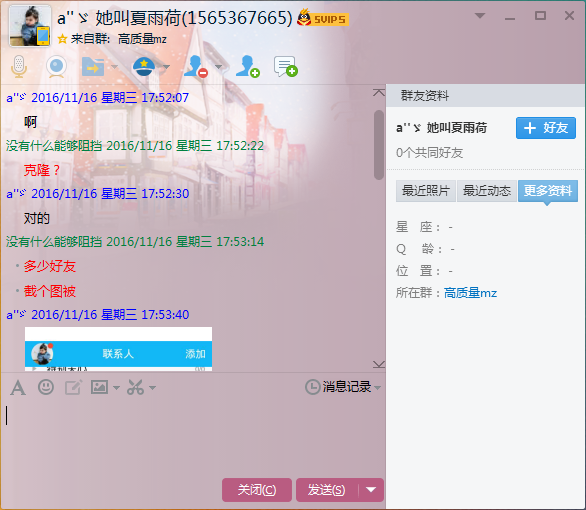
Task: Switch to the 最近动态 tab
Action: [x=487, y=191]
